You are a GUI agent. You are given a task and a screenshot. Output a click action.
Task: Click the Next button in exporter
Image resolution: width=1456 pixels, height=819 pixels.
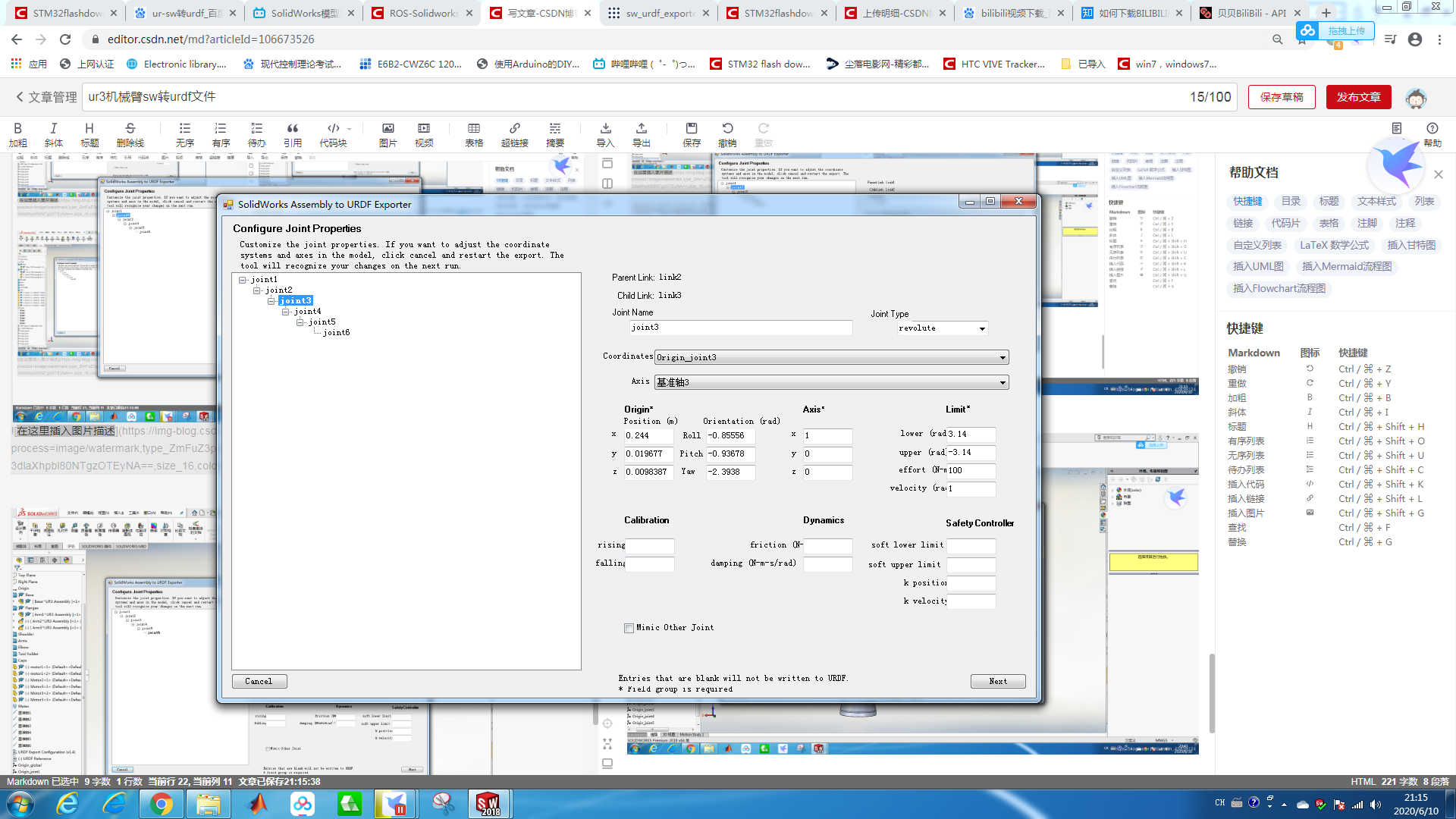pyautogui.click(x=997, y=681)
